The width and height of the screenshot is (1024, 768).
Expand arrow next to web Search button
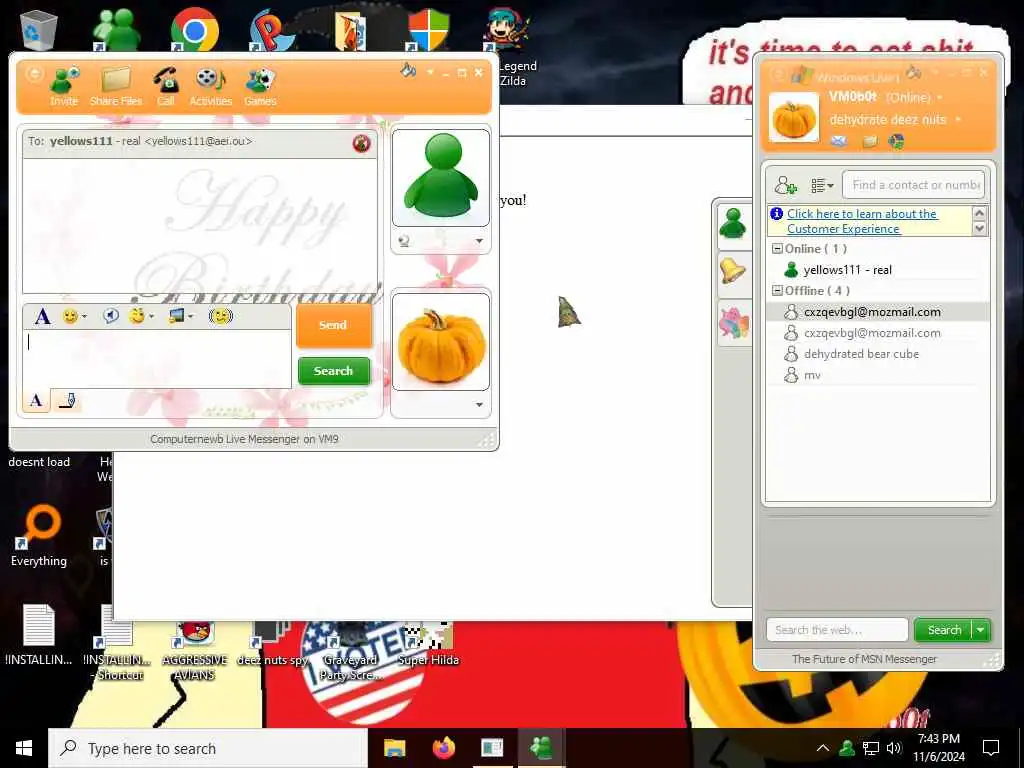click(x=981, y=630)
